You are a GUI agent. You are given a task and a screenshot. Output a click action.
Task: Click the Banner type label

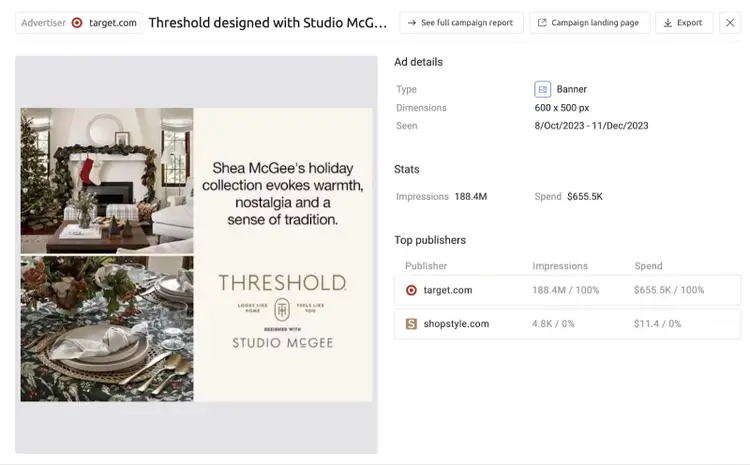pos(571,89)
